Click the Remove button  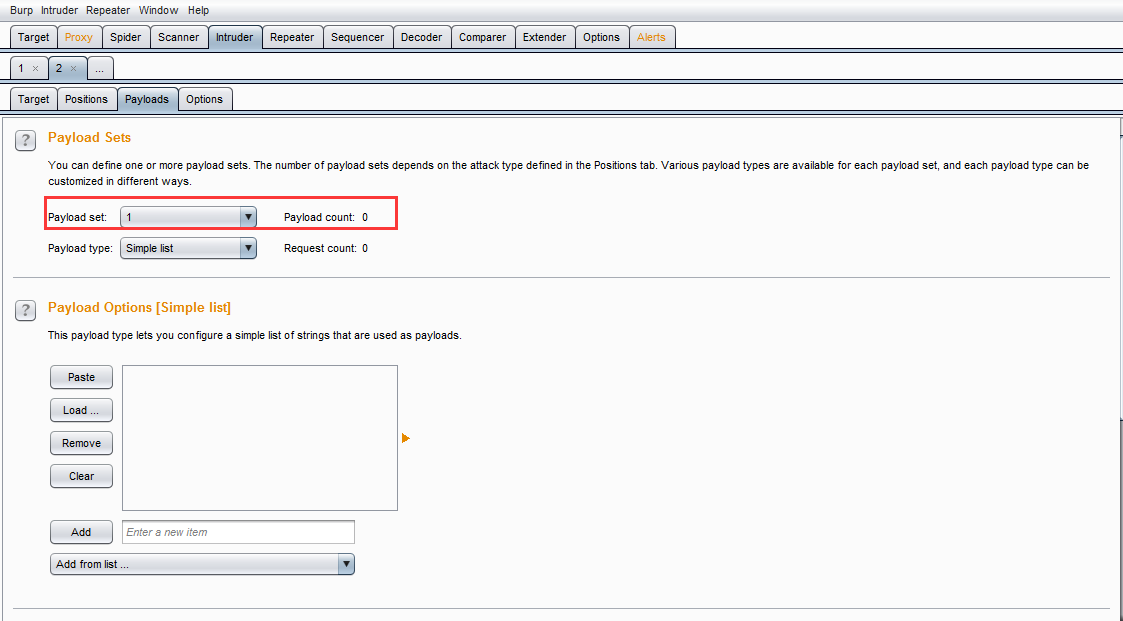click(82, 443)
